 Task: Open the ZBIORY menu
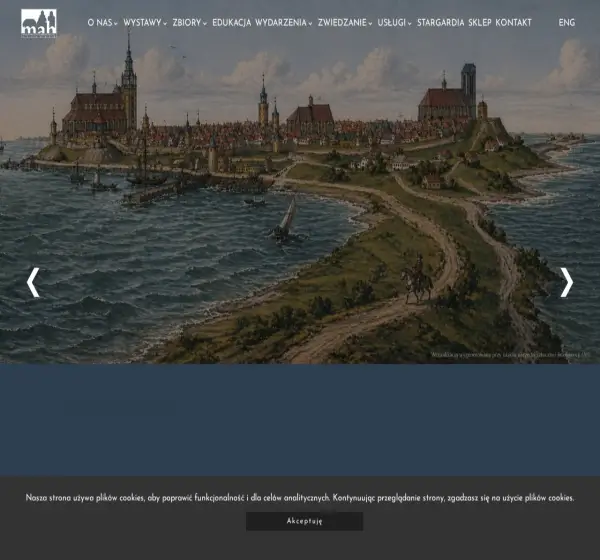pyautogui.click(x=187, y=23)
